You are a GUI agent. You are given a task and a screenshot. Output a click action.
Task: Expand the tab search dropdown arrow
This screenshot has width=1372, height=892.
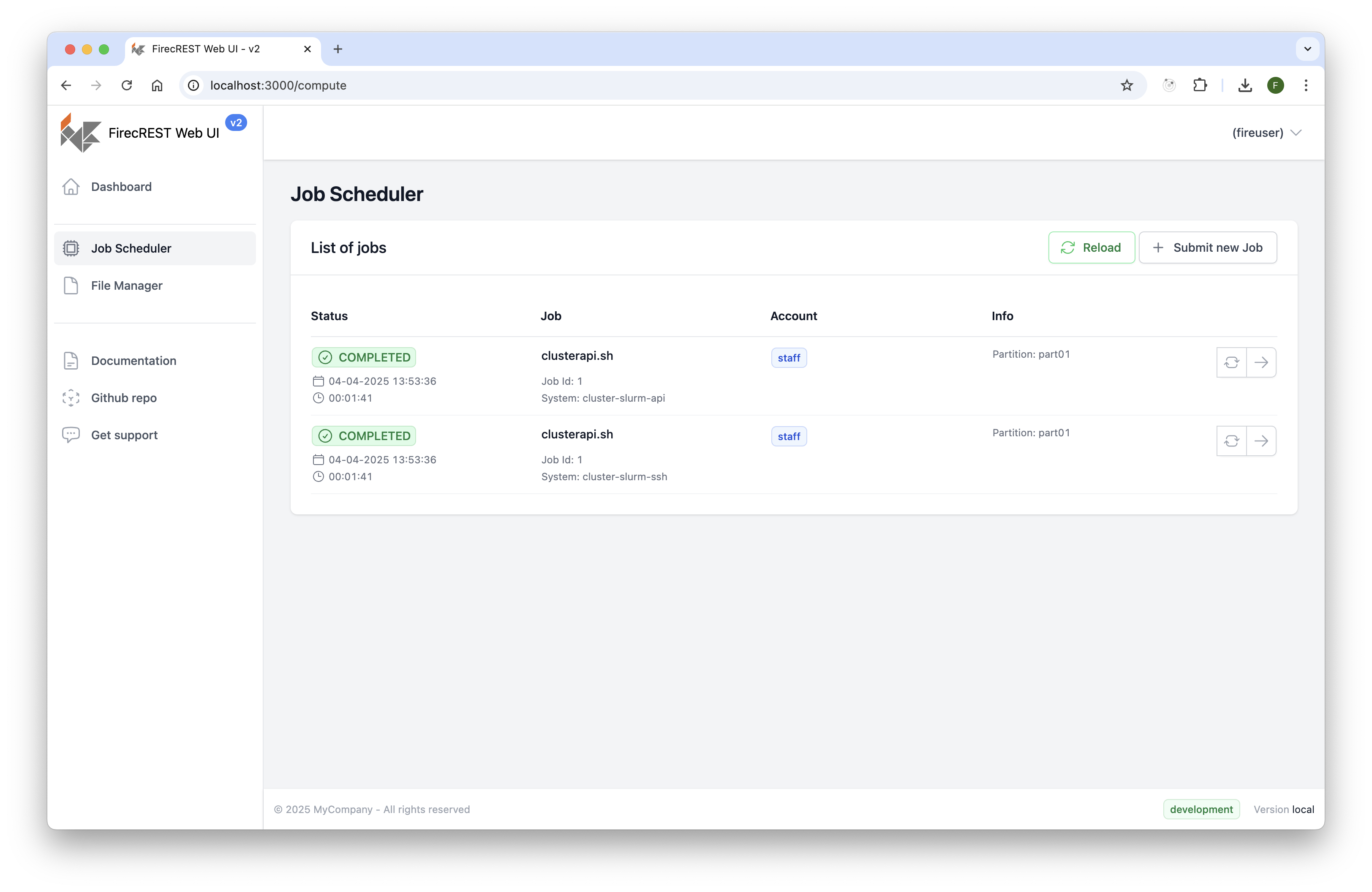[x=1307, y=49]
